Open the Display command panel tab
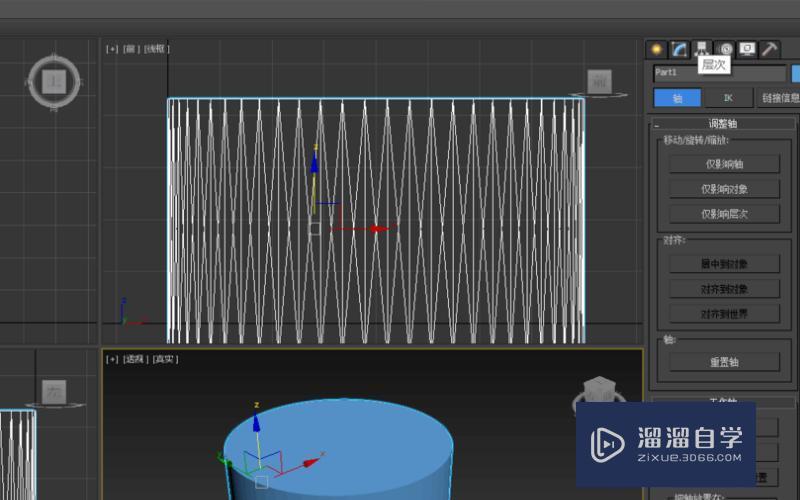800x500 pixels. coord(747,49)
